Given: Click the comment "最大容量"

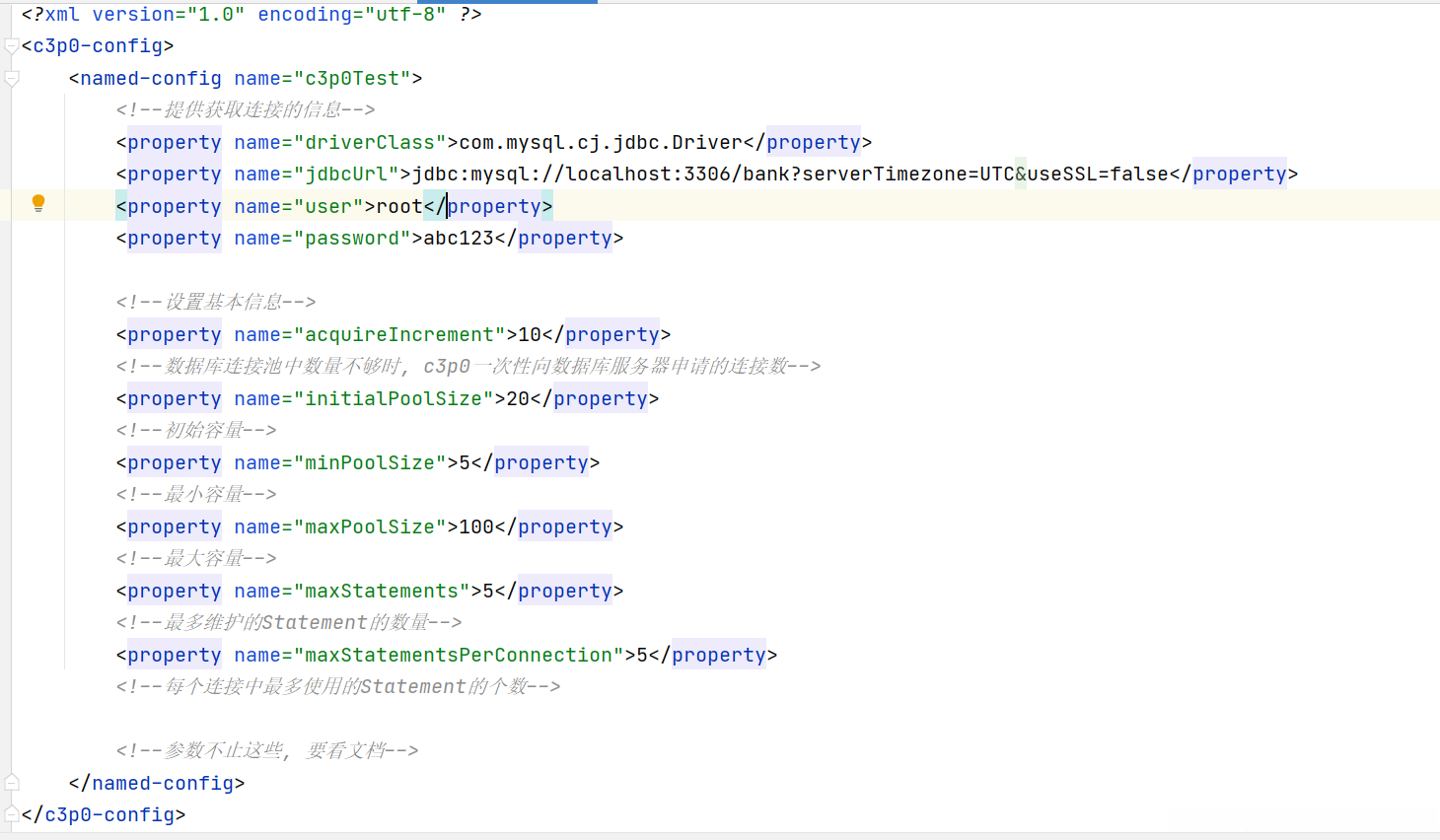Looking at the screenshot, I should 196,558.
